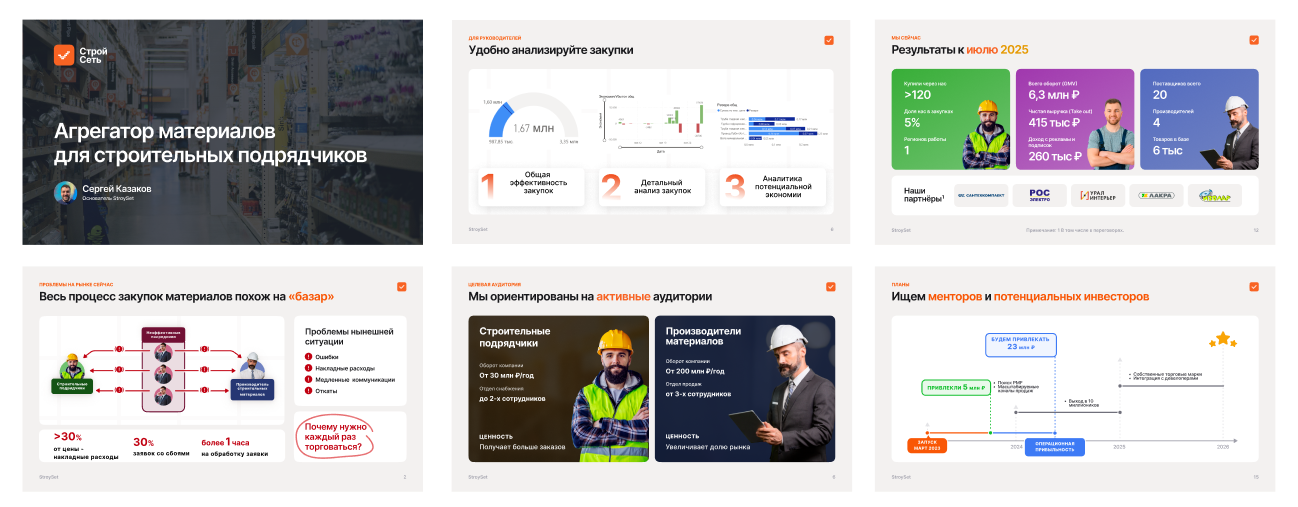Click the exclamation icon beside 'Откаты'
Screen dimensions: 1298x507
[308, 391]
